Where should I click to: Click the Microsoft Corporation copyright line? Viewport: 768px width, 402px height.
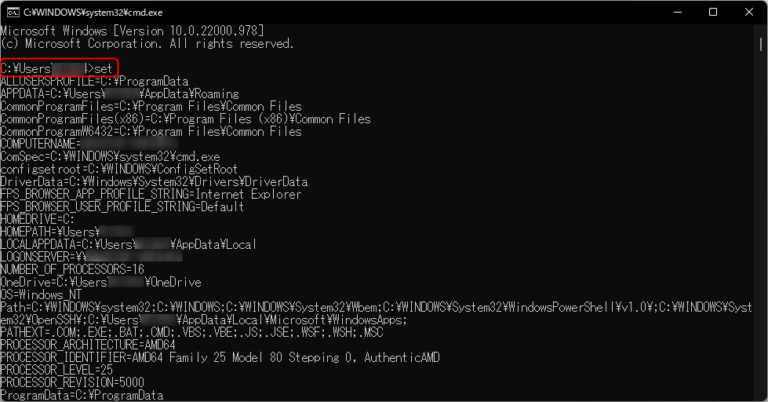pyautogui.click(x=147, y=44)
